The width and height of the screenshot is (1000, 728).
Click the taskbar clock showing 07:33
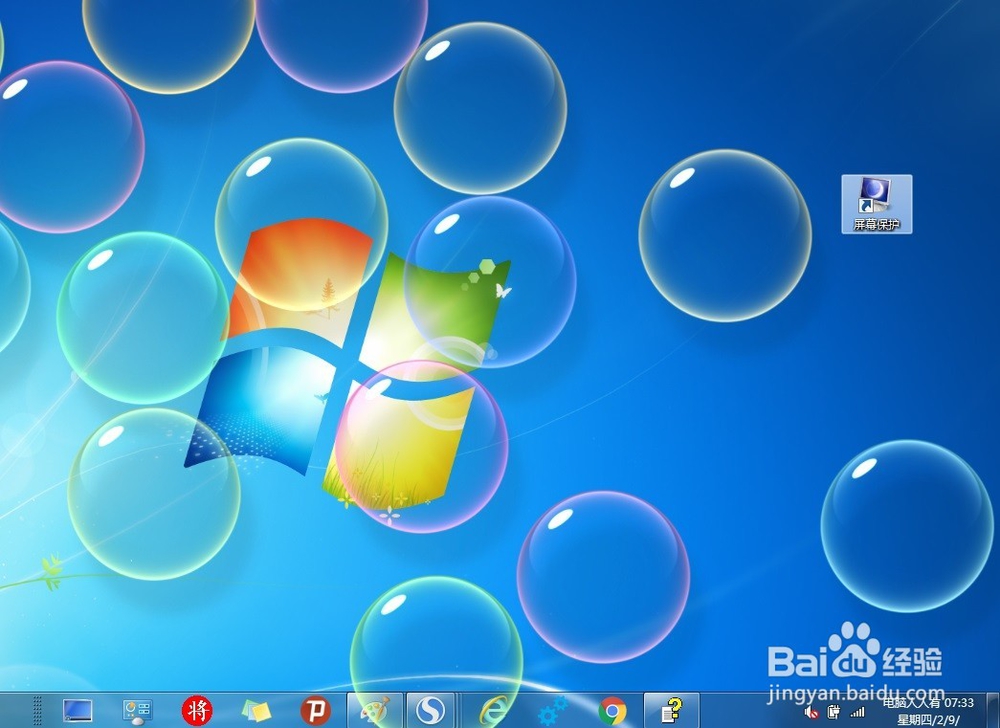click(959, 703)
